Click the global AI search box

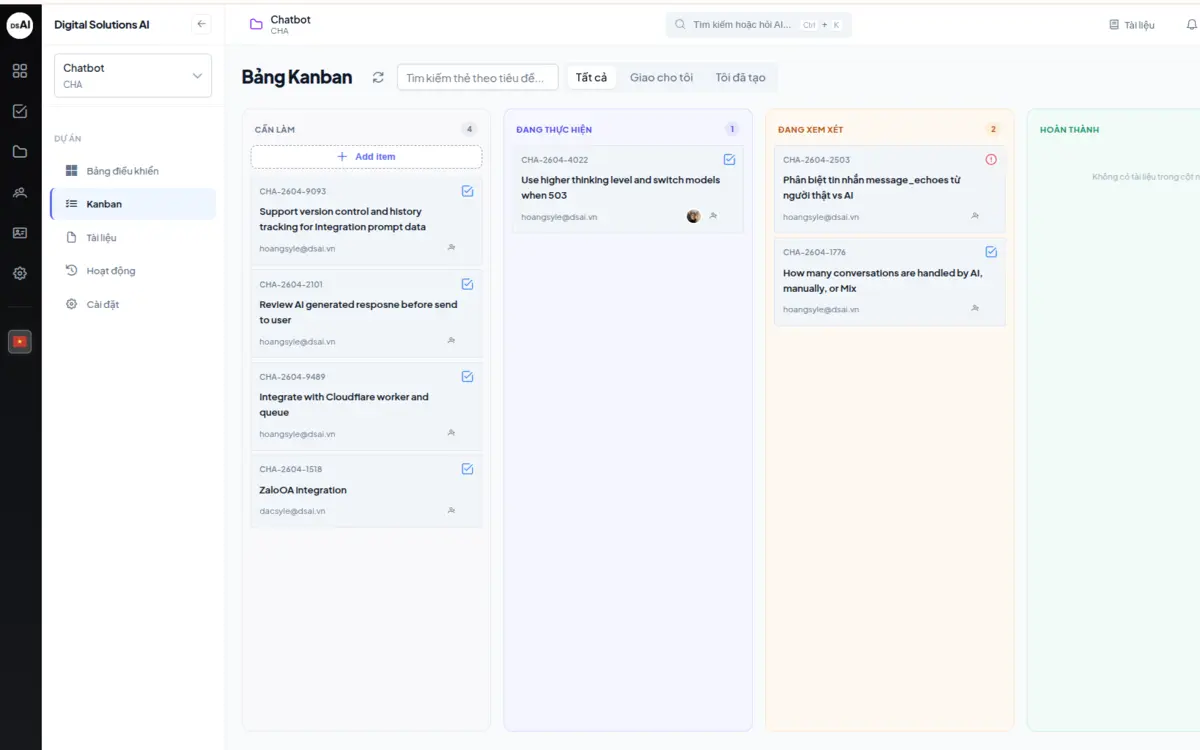coord(759,25)
